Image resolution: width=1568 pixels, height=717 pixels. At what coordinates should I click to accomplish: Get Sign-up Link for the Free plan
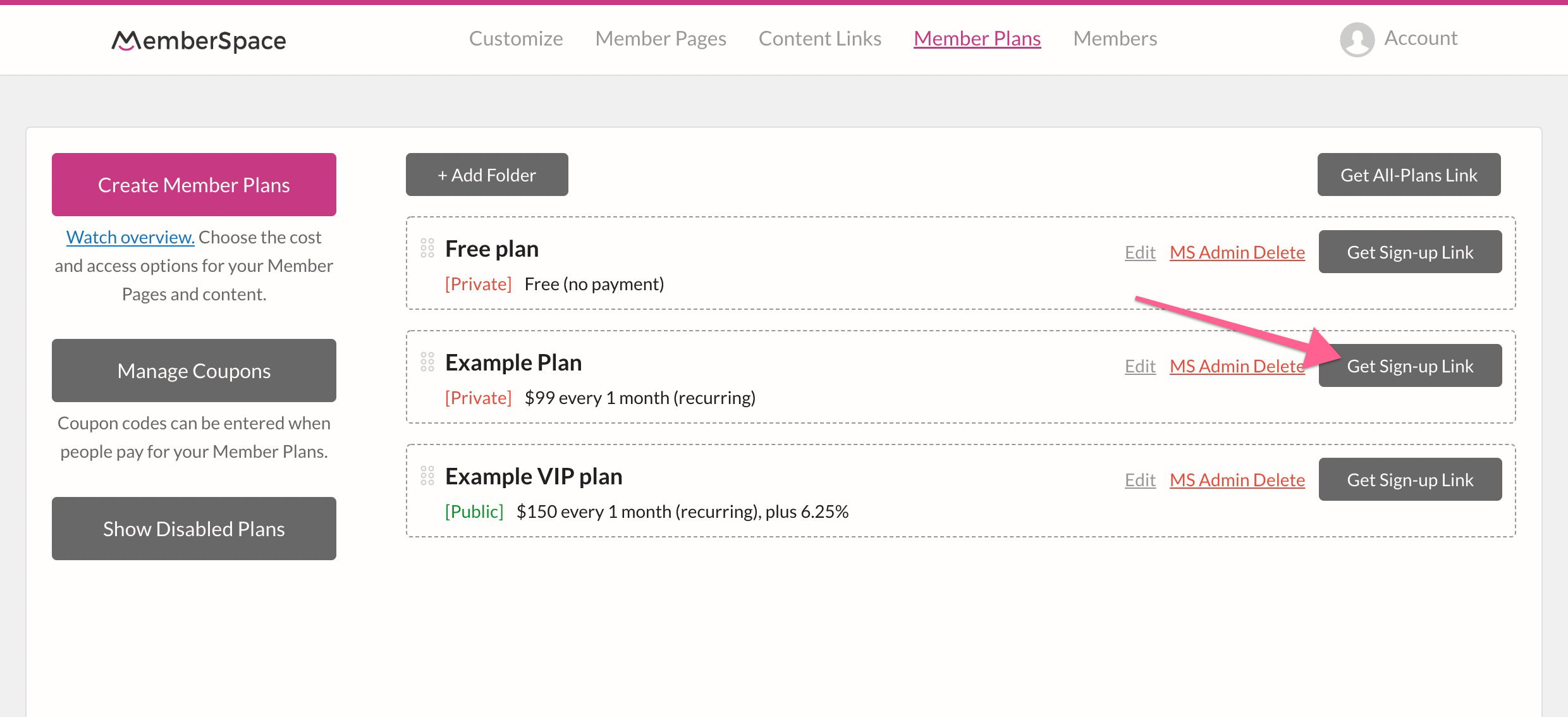click(1410, 252)
